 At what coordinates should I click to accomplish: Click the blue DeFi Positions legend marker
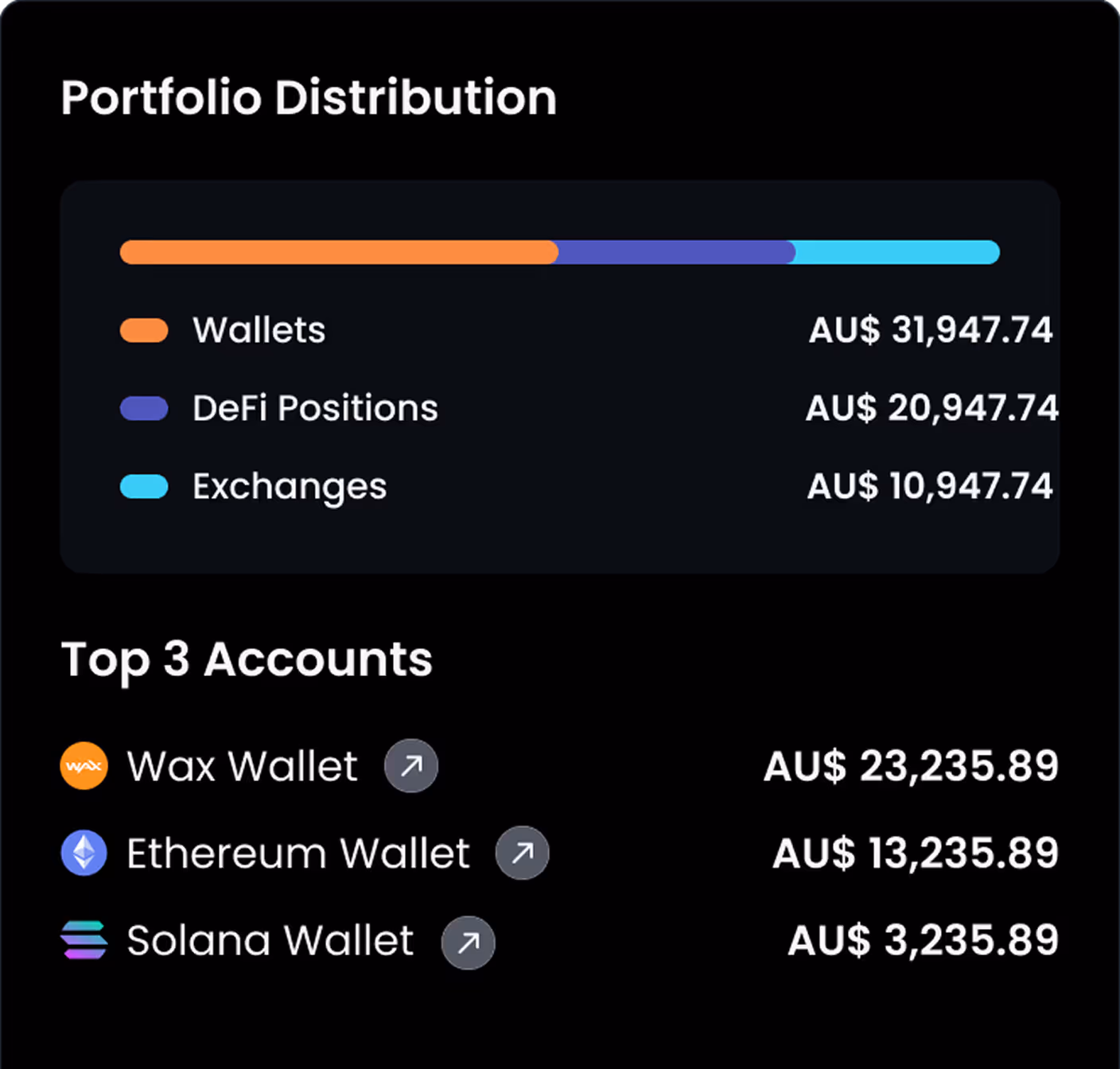click(144, 408)
